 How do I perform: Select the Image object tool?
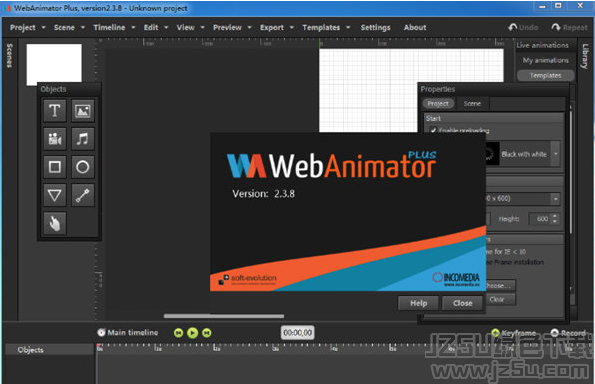click(82, 110)
